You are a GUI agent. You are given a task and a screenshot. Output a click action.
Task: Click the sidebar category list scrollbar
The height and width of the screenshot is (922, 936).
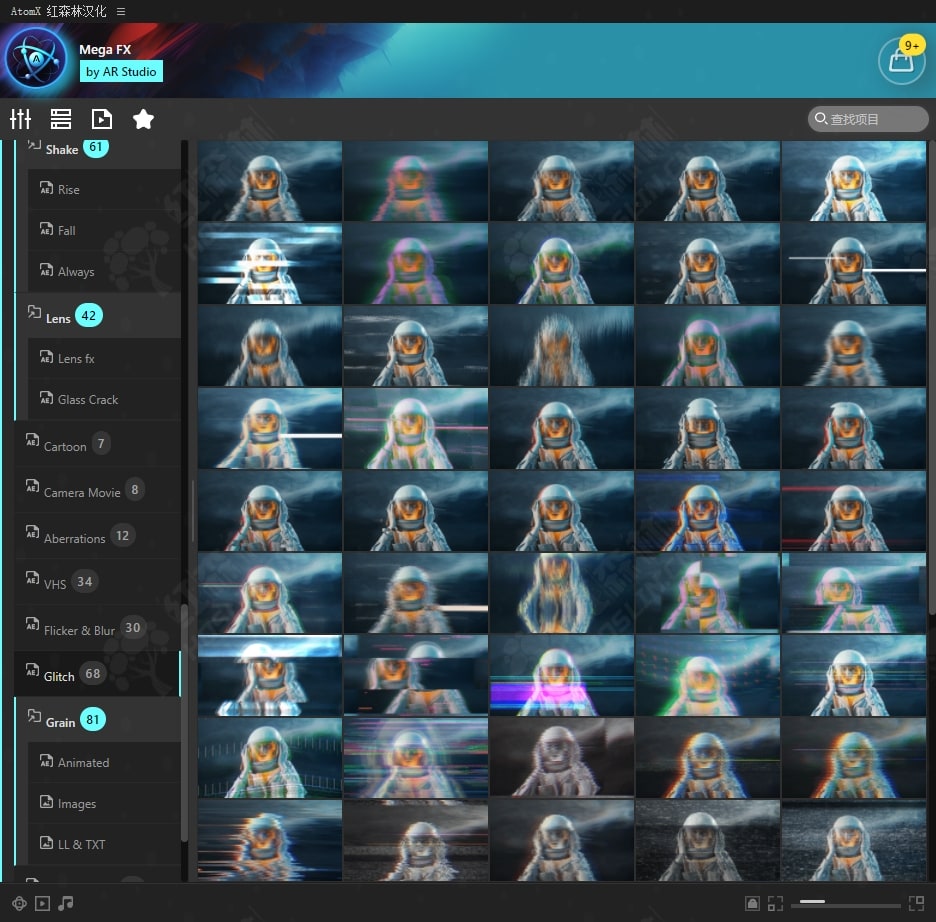pos(184,722)
